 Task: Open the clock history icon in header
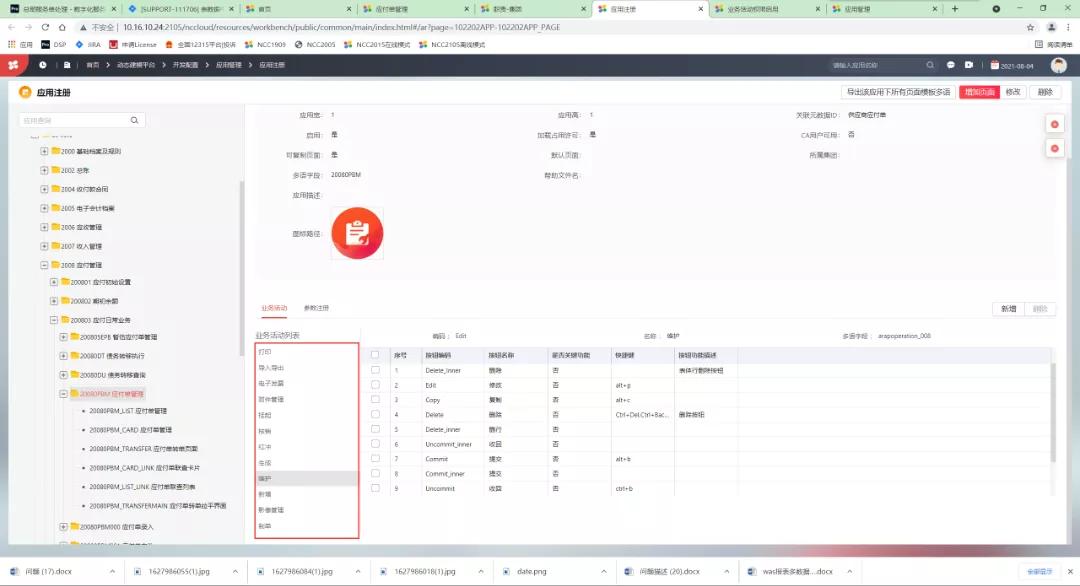point(43,65)
